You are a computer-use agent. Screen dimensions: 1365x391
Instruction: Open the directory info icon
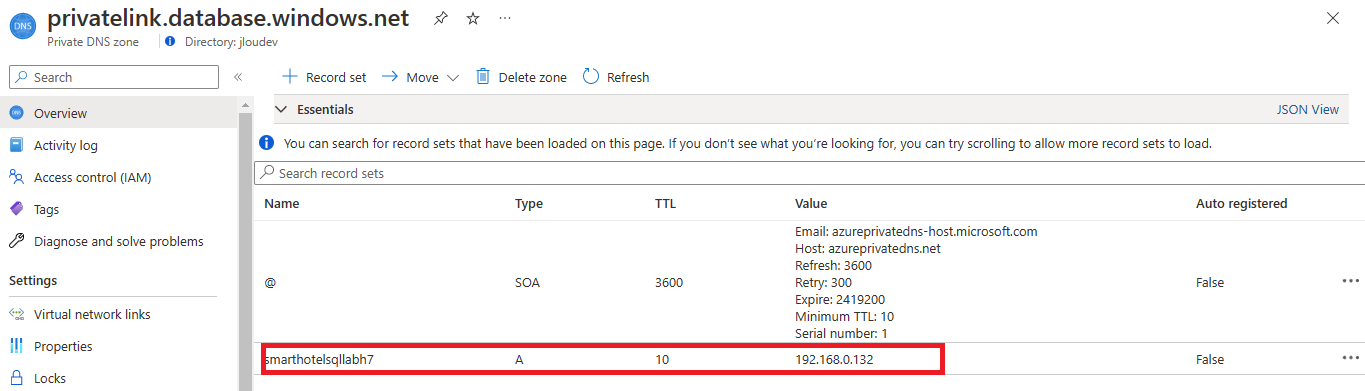170,42
